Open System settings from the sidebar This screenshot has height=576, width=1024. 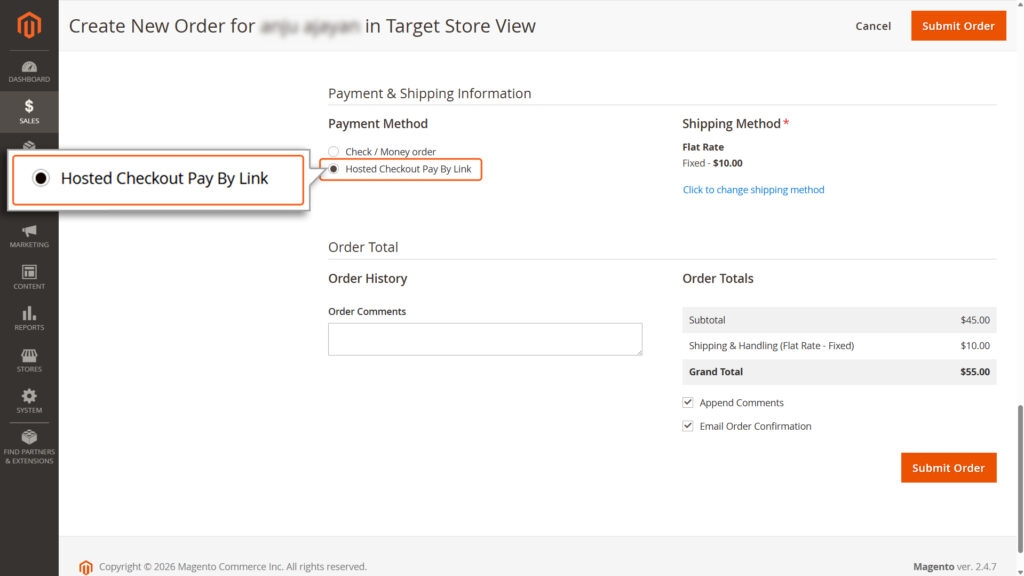click(29, 401)
